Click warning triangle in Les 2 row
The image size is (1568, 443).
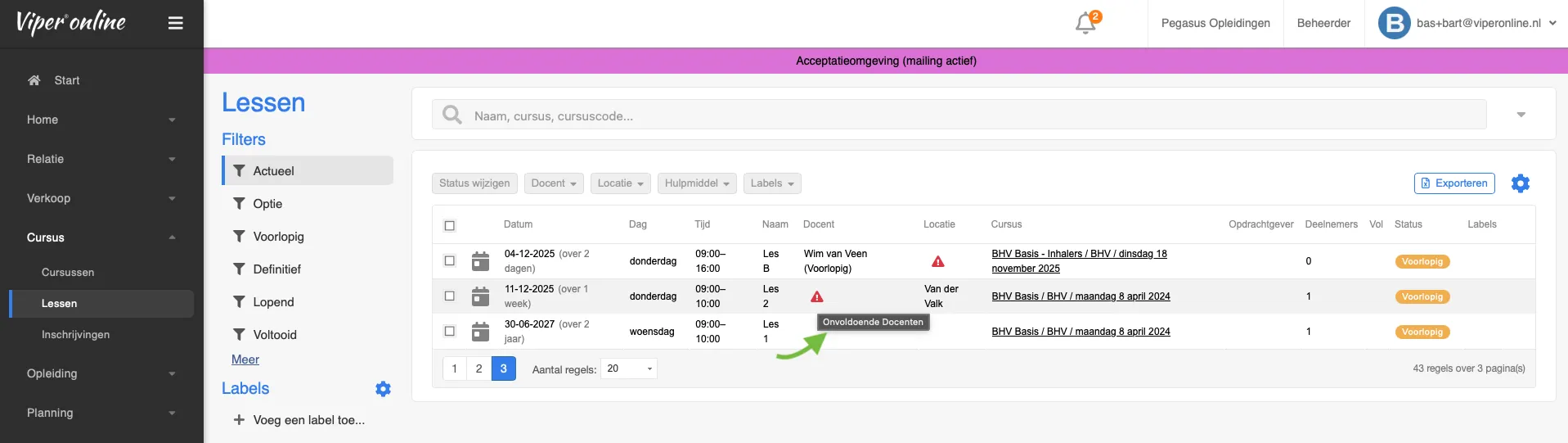816,296
